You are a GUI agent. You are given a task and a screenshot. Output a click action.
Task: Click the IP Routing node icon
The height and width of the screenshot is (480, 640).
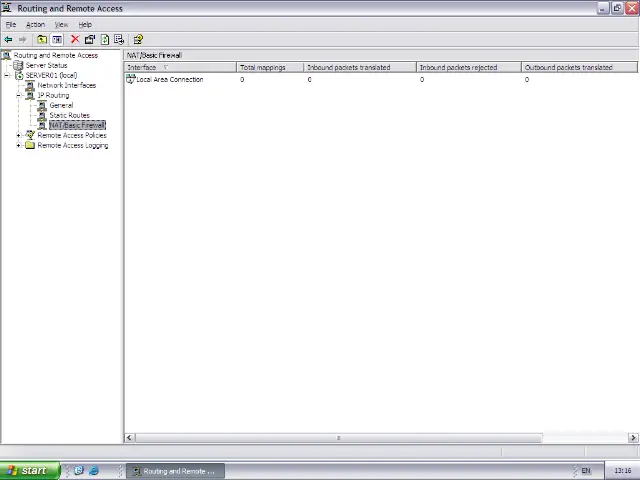30,96
